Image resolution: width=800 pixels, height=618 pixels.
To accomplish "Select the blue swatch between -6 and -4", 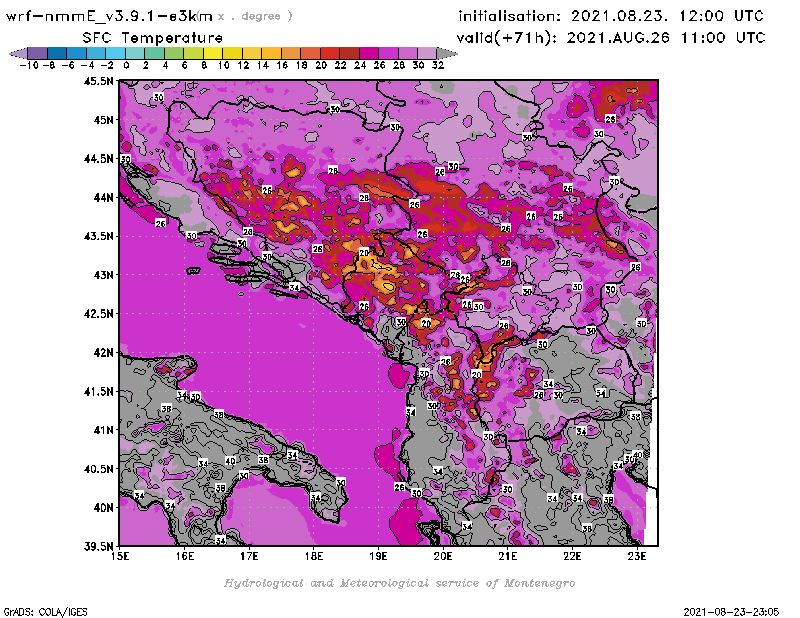I will pyautogui.click(x=77, y=53).
